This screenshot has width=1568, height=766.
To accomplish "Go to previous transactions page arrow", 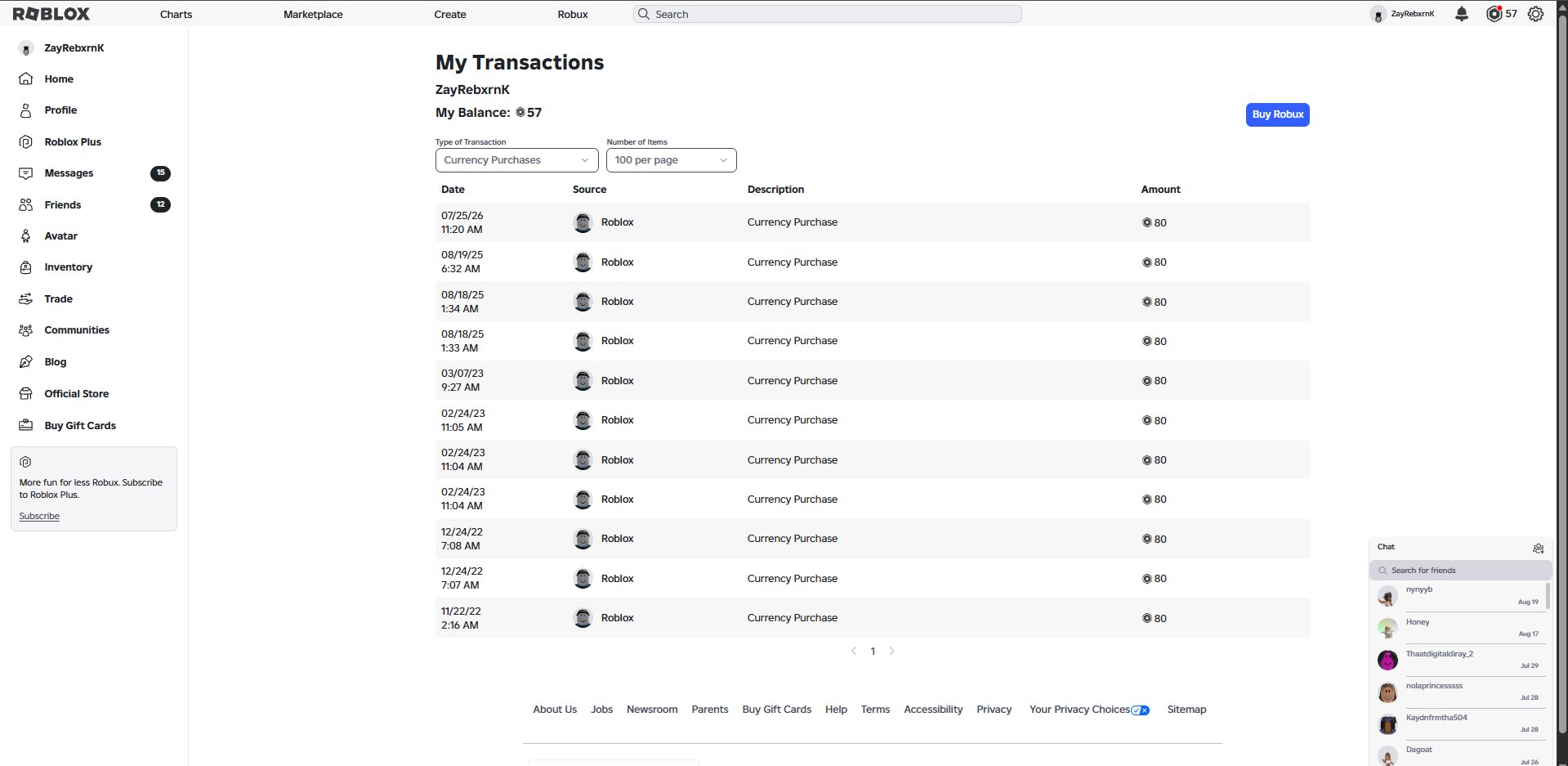I will (854, 652).
